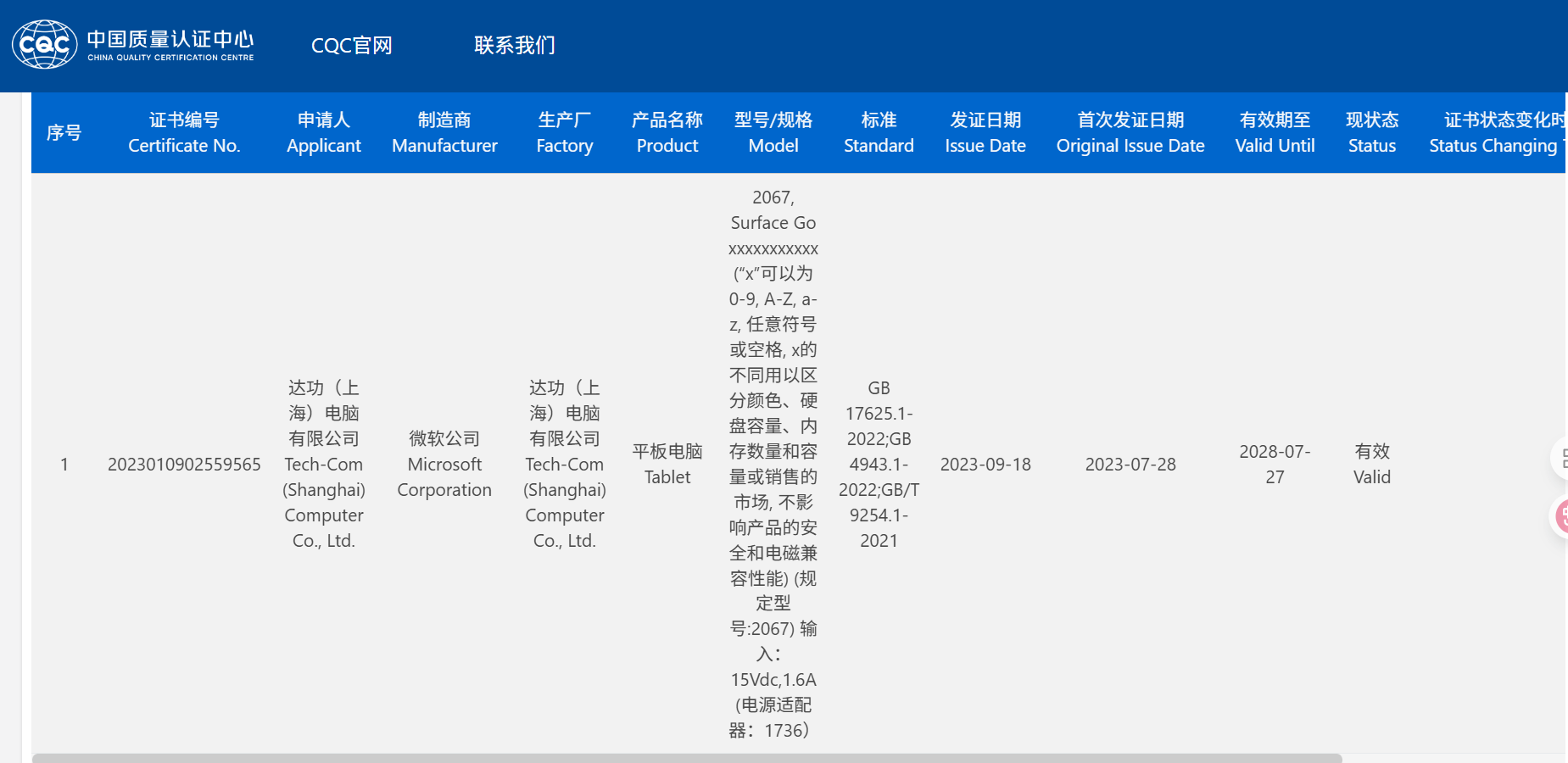Click certificate number 2023010902559565
This screenshot has width=1568, height=763.
pyautogui.click(x=184, y=465)
